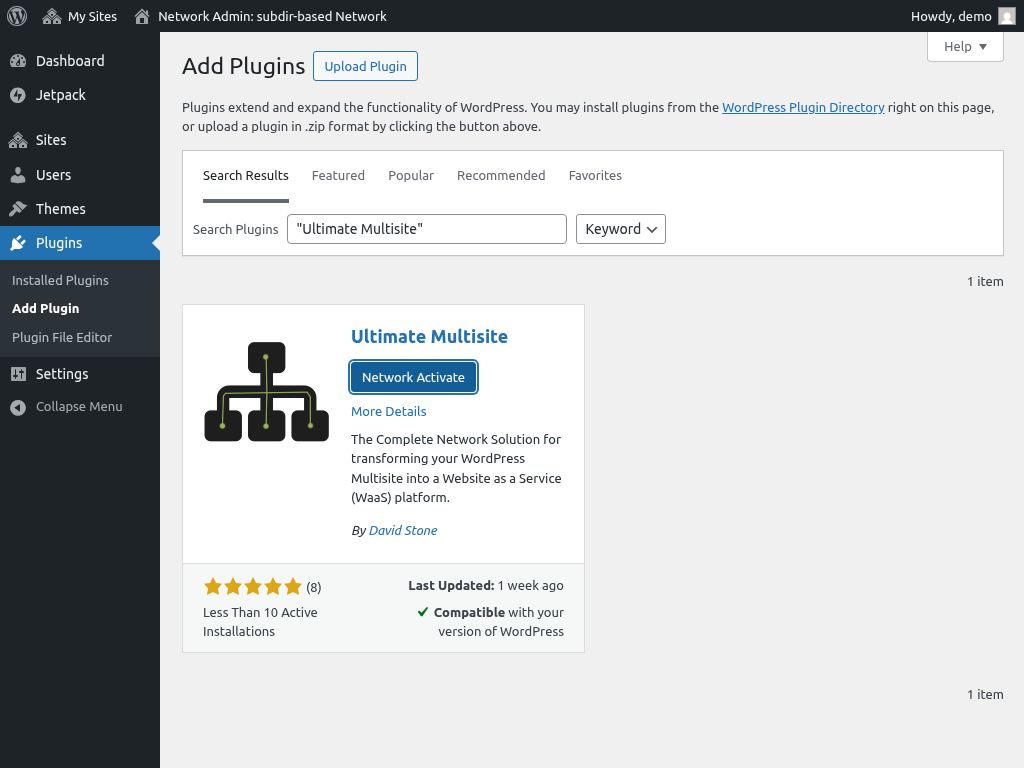
Task: Click the top 1 item count
Action: [985, 281]
